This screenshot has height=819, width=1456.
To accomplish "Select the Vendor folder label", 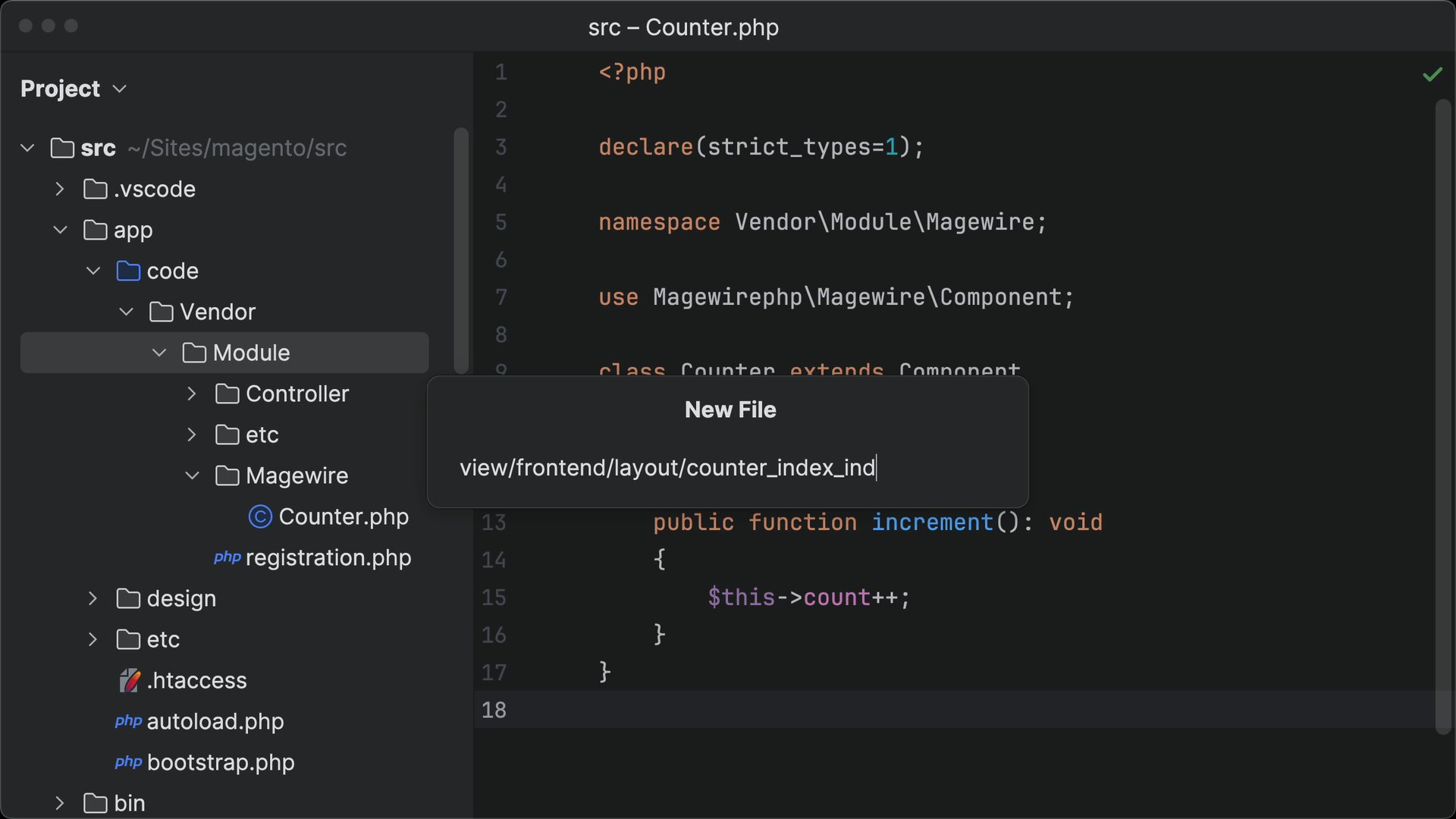I will coord(218,312).
